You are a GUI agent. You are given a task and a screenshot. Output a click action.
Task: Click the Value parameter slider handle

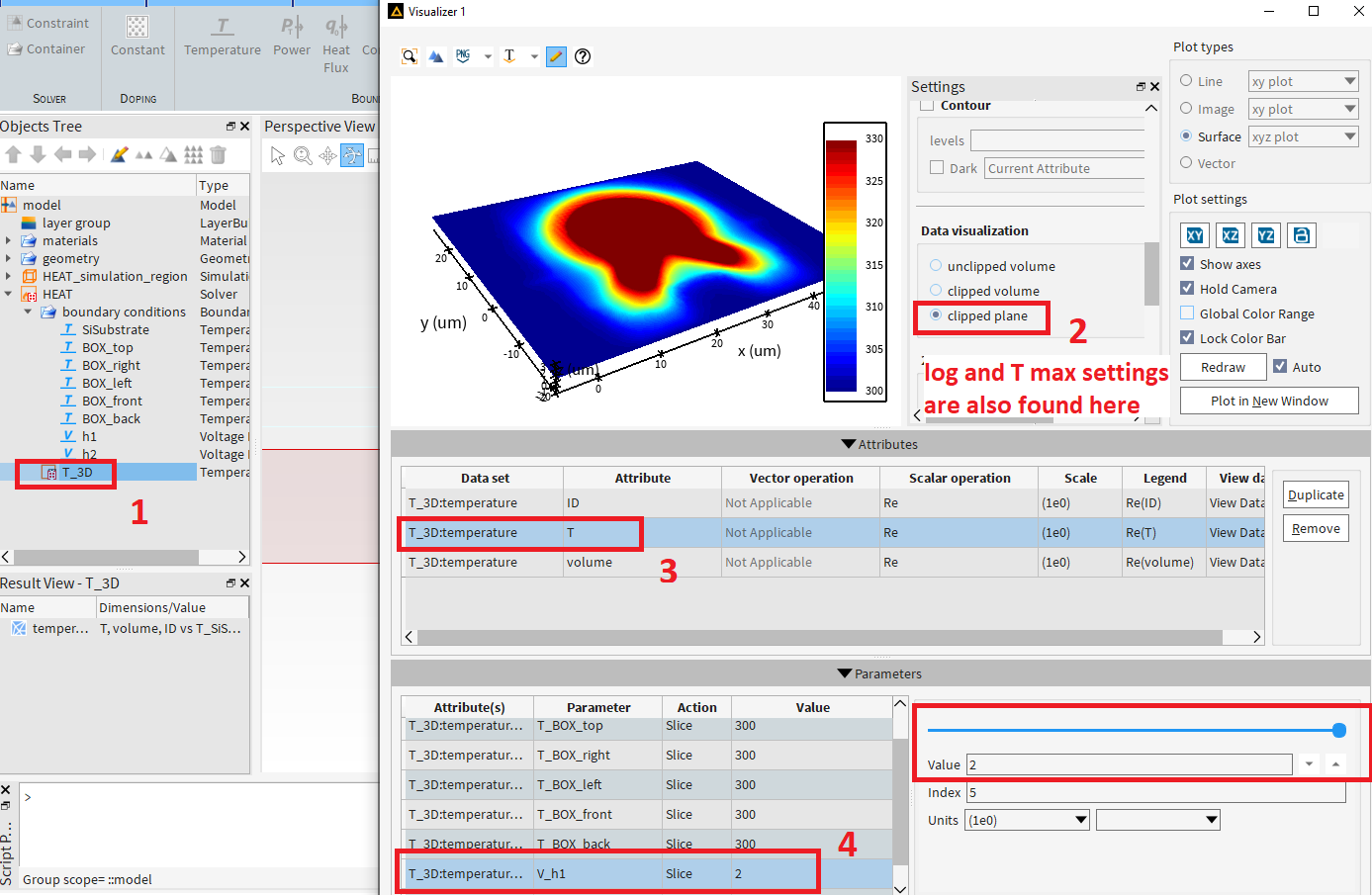[1339, 730]
